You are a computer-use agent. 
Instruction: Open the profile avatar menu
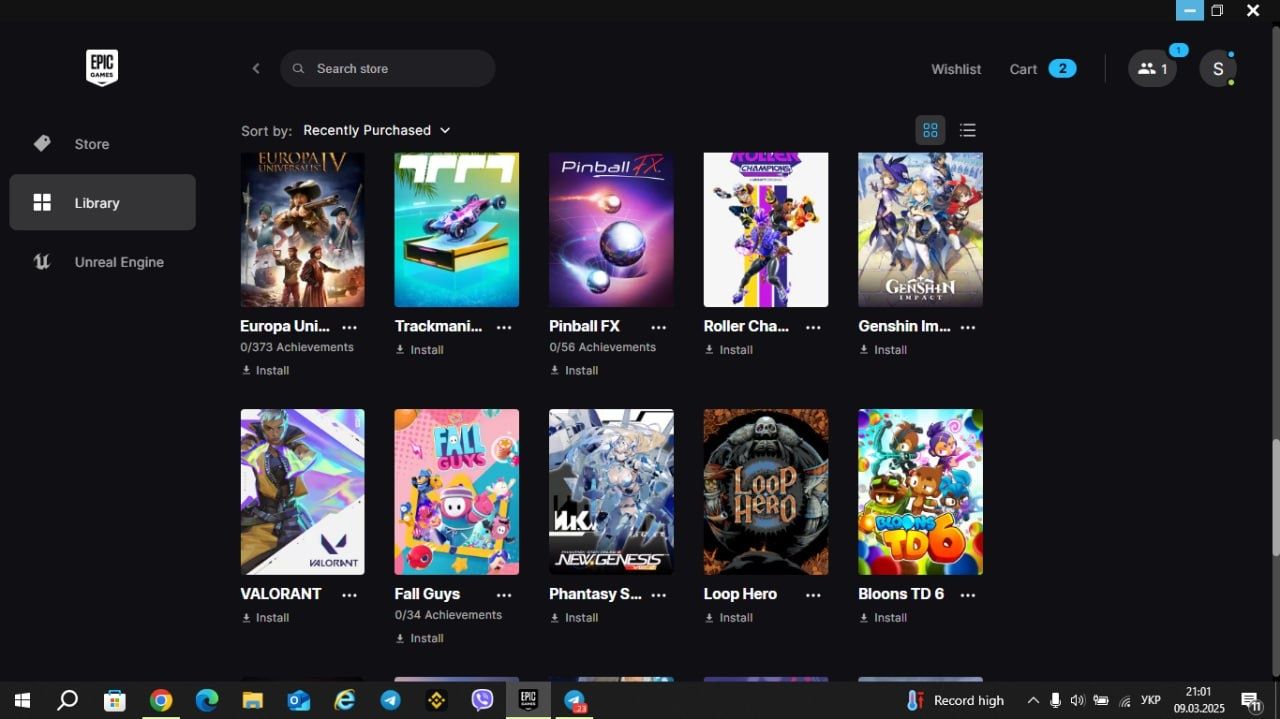1218,69
